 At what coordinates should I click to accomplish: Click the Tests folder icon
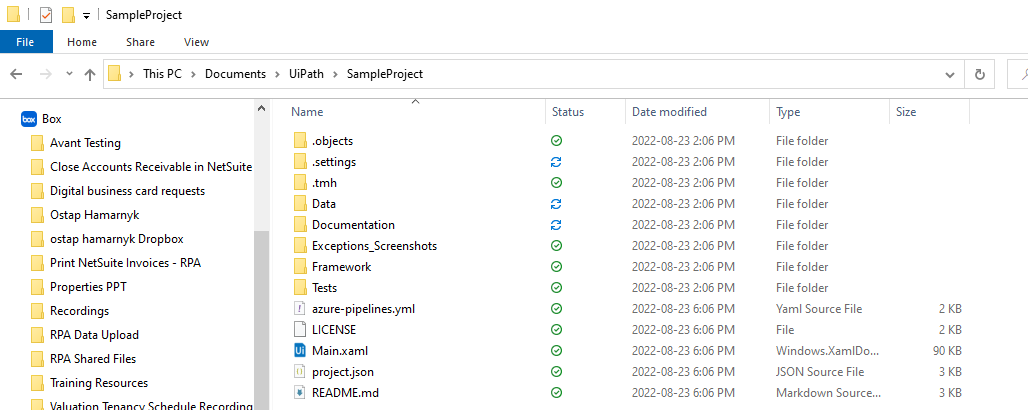[300, 287]
